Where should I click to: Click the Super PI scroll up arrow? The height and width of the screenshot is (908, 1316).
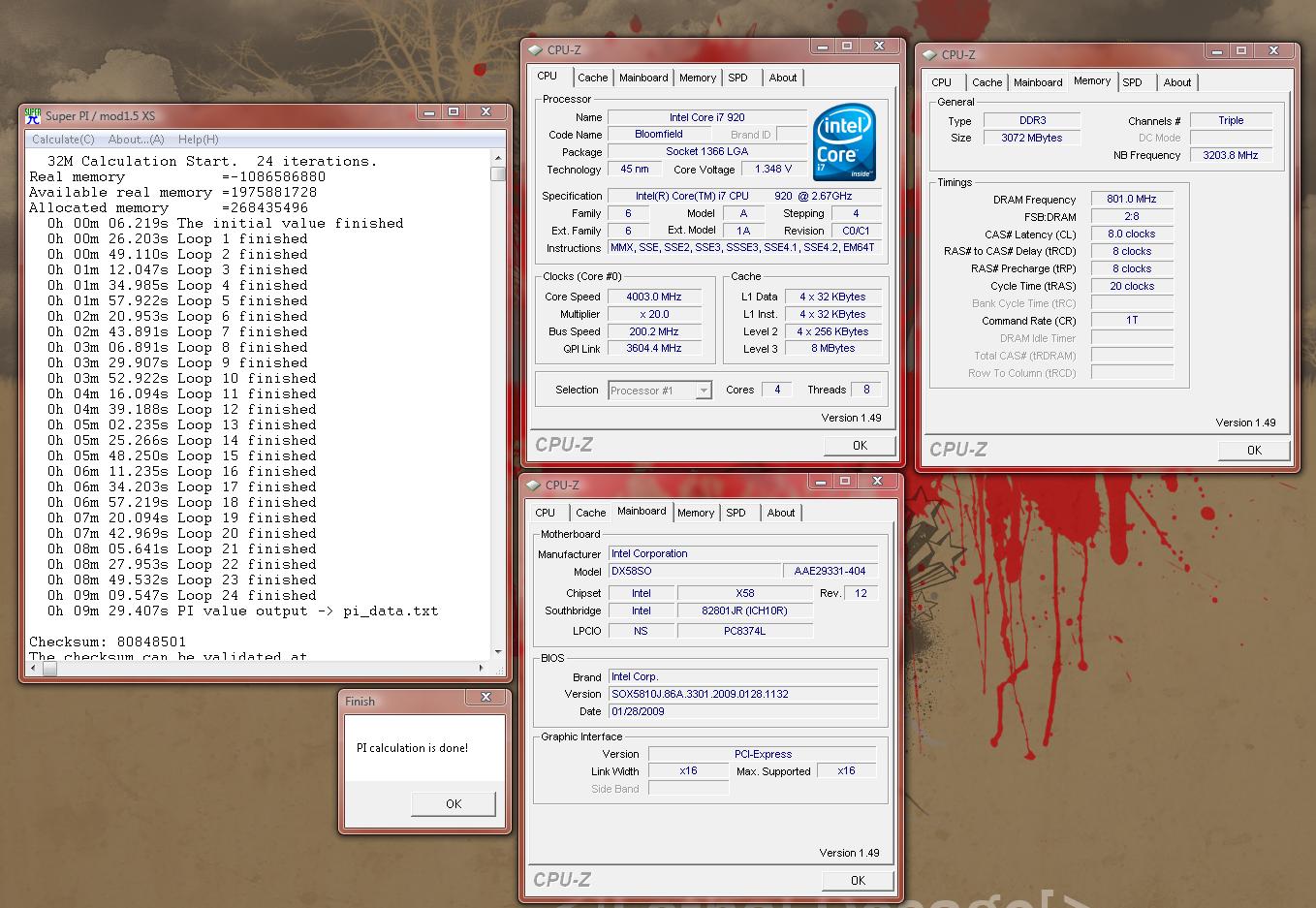pos(498,158)
